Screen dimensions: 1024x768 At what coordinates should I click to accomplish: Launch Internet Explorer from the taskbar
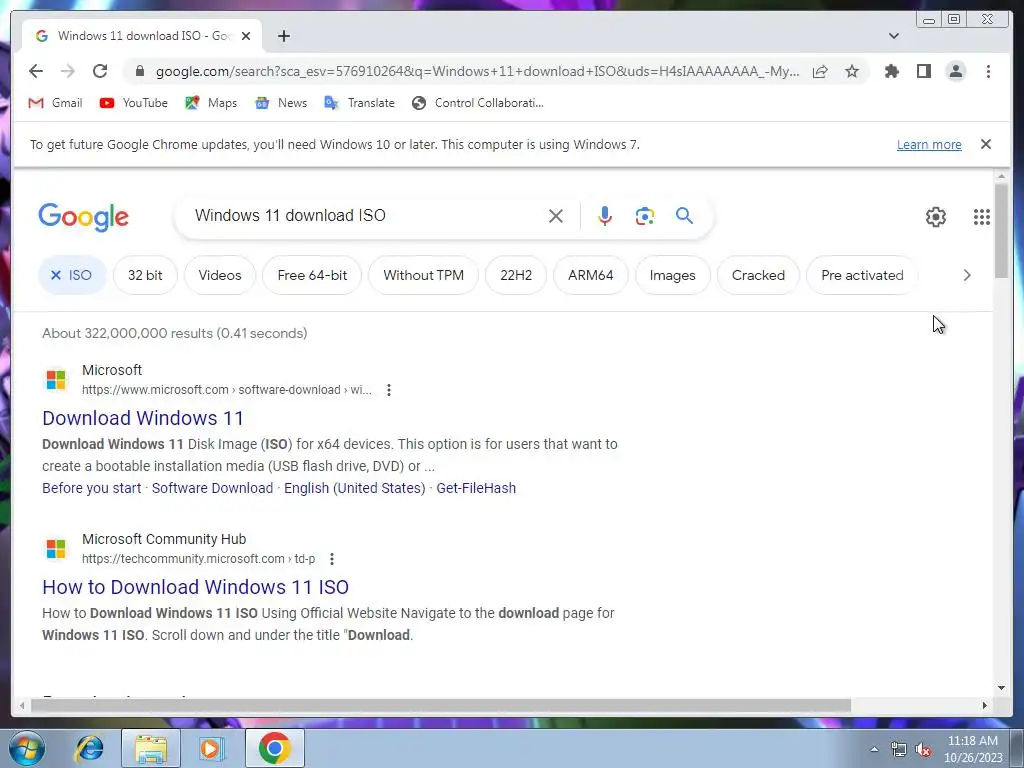click(89, 748)
